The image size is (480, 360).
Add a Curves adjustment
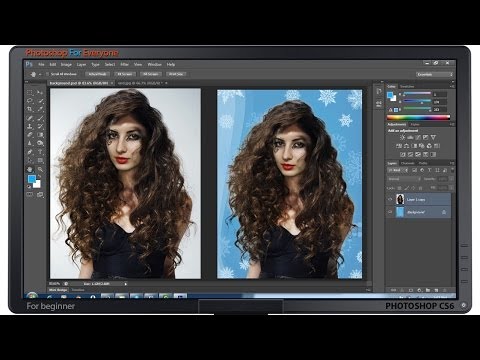click(x=418, y=137)
